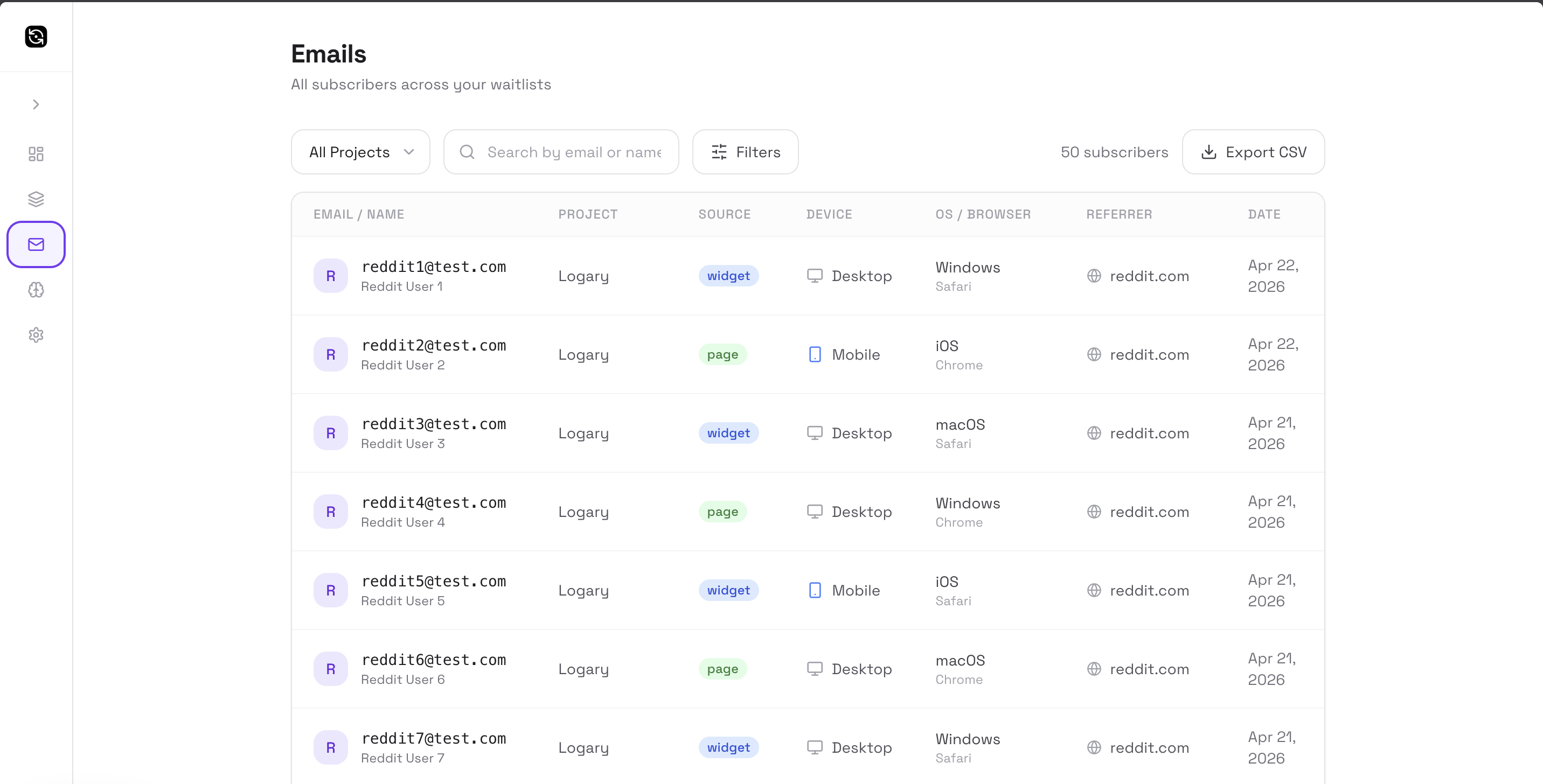This screenshot has height=784, width=1543.
Task: Click the search by email or name field
Action: [574, 152]
